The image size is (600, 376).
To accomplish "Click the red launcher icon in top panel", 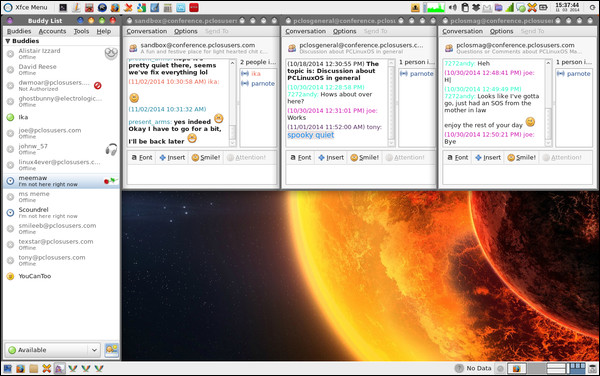I will (194, 7).
